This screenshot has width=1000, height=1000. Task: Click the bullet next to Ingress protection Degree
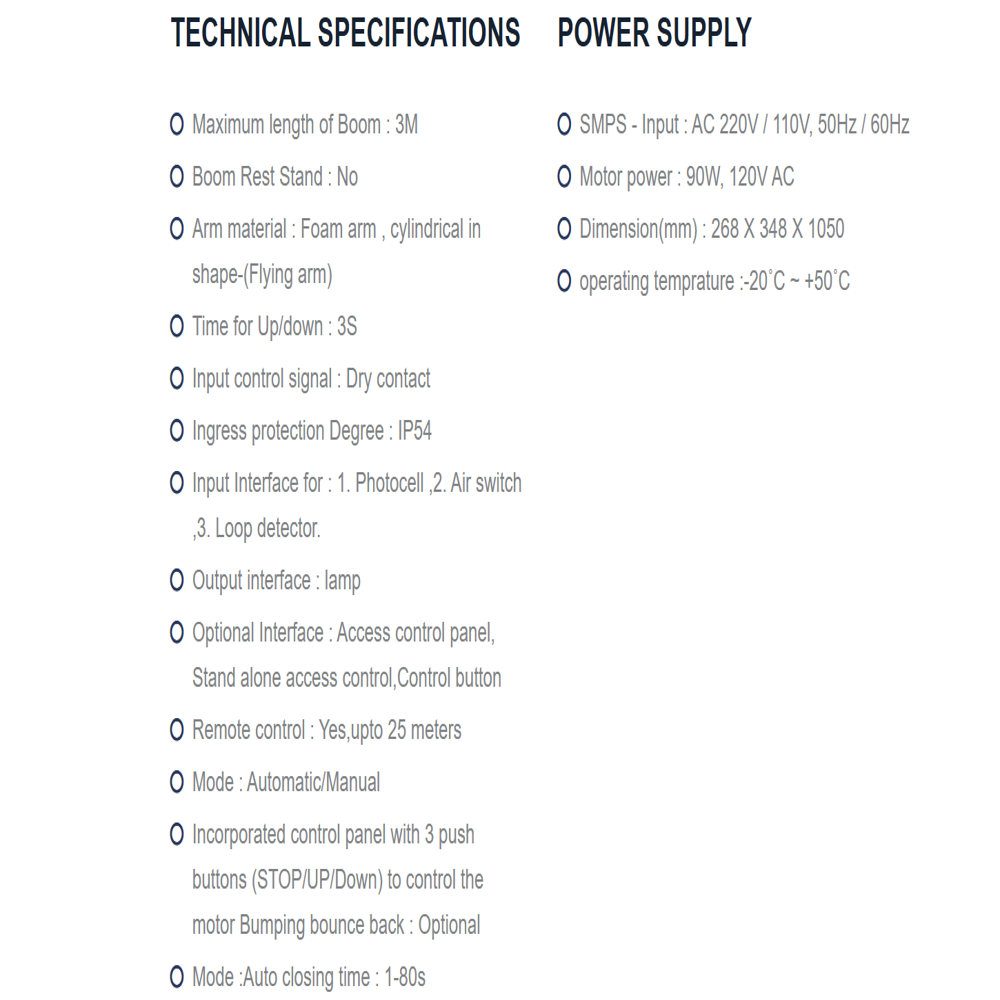[177, 430]
